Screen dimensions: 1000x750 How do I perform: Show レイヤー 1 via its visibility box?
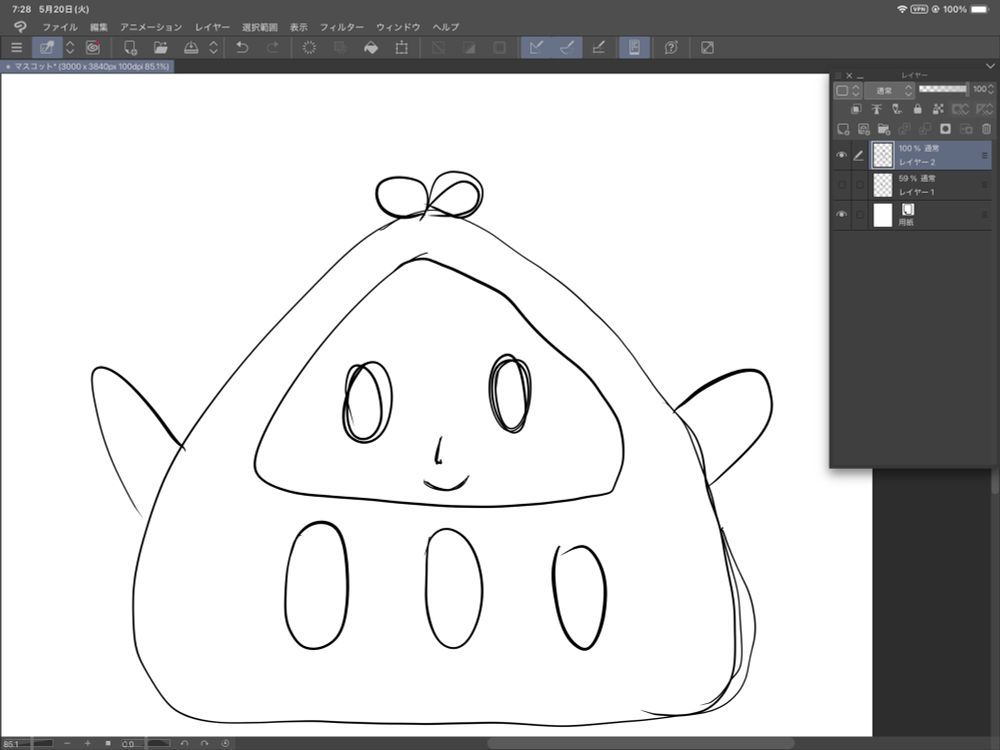[x=842, y=185]
